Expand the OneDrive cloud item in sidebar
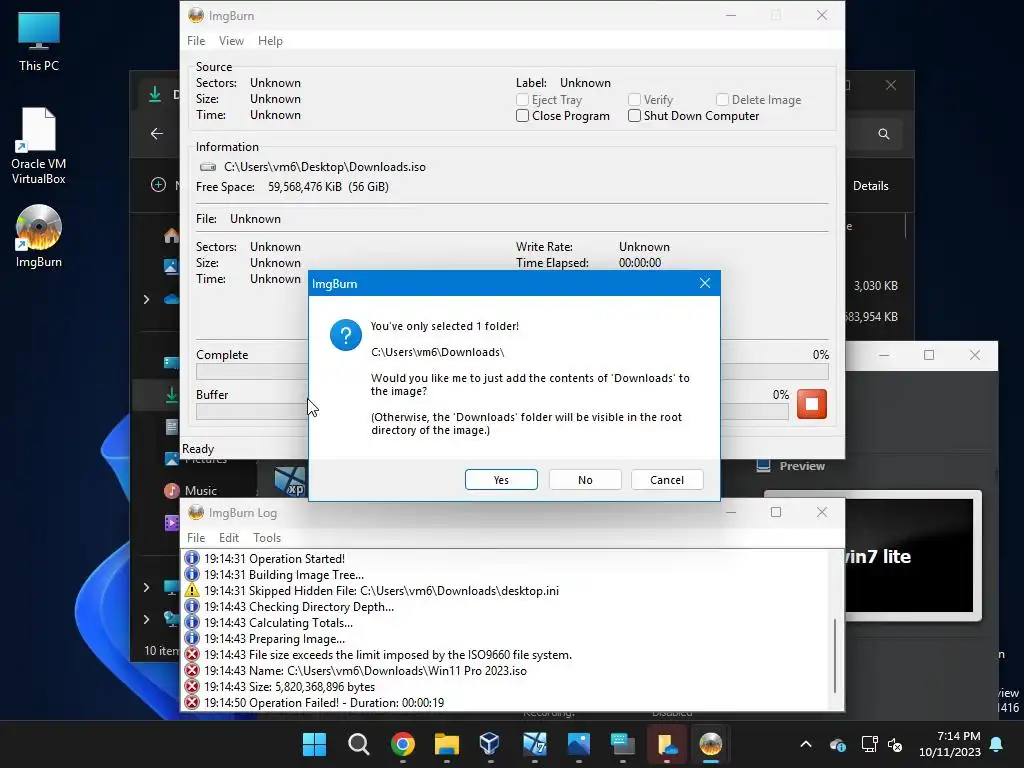1024x768 pixels. pos(146,299)
